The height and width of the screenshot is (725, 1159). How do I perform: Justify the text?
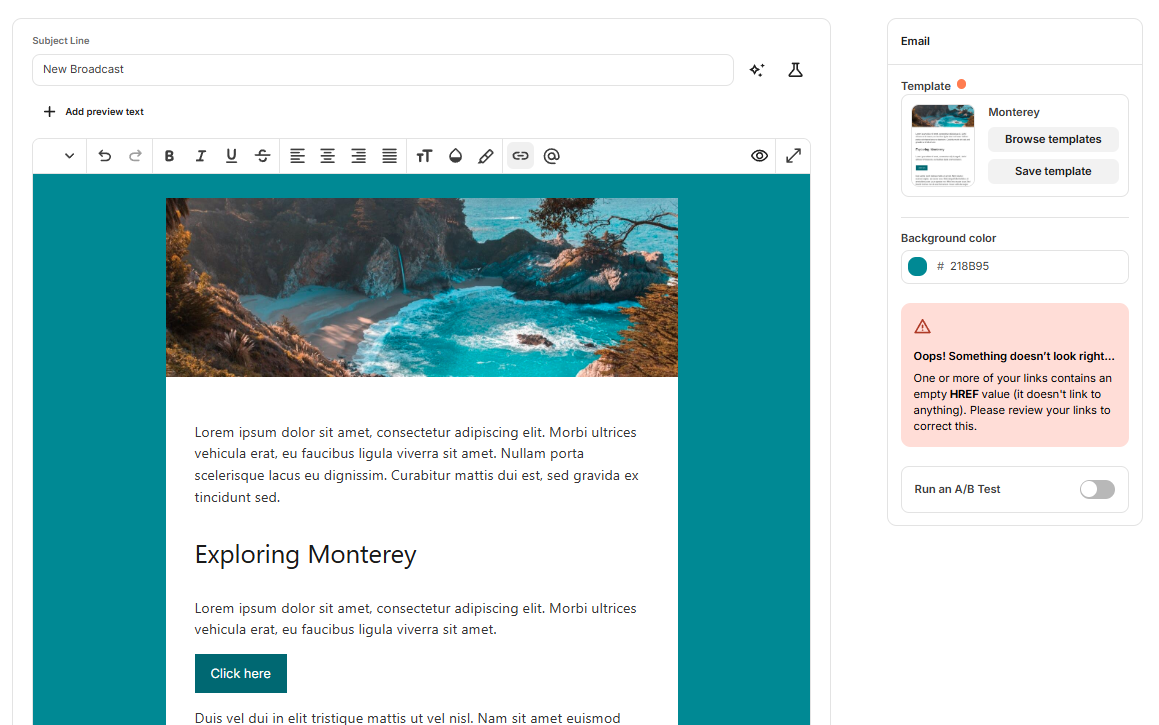(390, 156)
